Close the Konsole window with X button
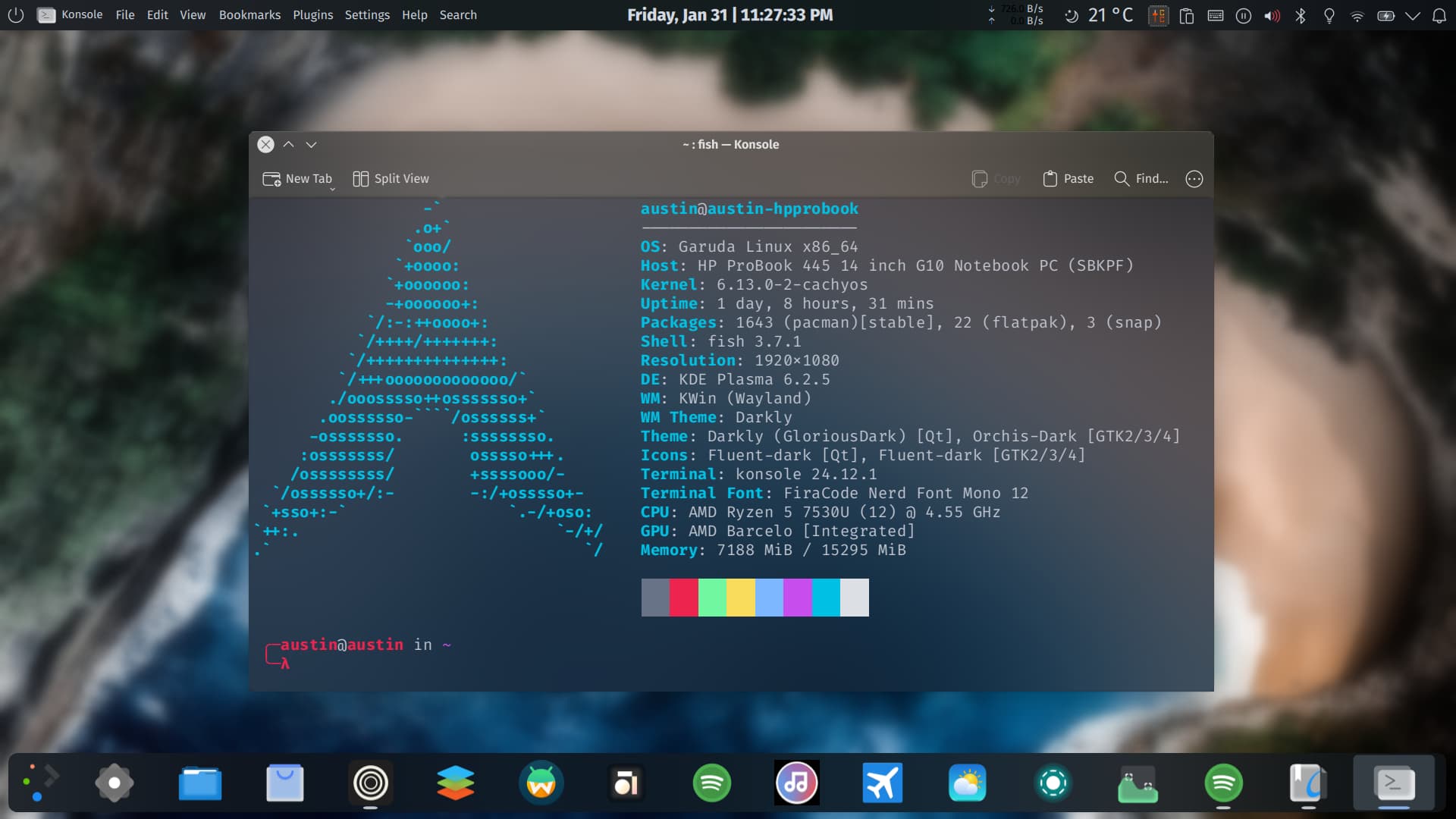The width and height of the screenshot is (1456, 819). click(x=265, y=144)
